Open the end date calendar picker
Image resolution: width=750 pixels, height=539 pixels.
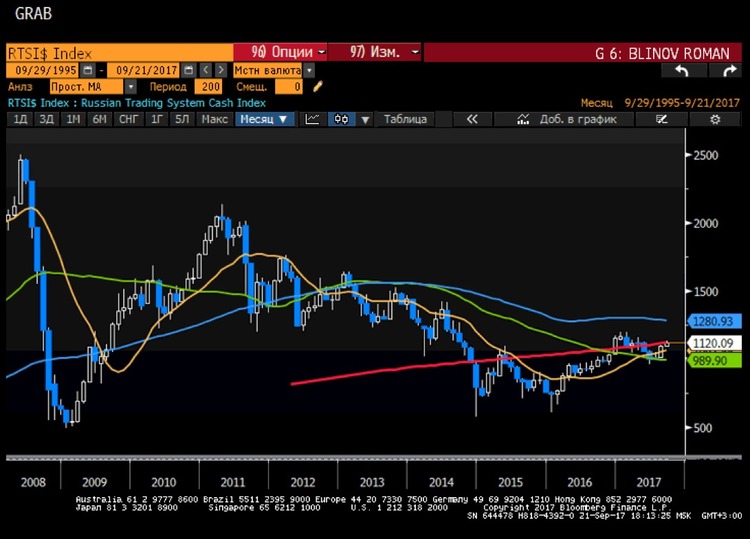click(x=187, y=70)
